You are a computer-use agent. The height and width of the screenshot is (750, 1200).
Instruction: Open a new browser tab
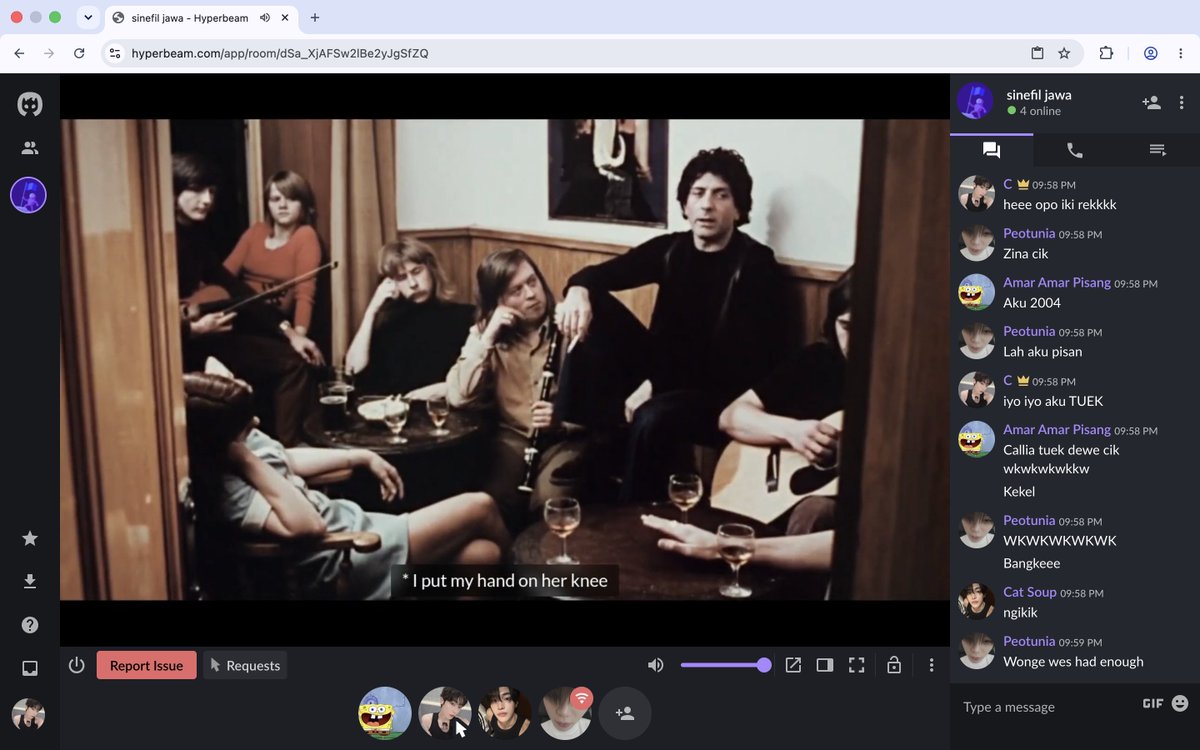[315, 17]
